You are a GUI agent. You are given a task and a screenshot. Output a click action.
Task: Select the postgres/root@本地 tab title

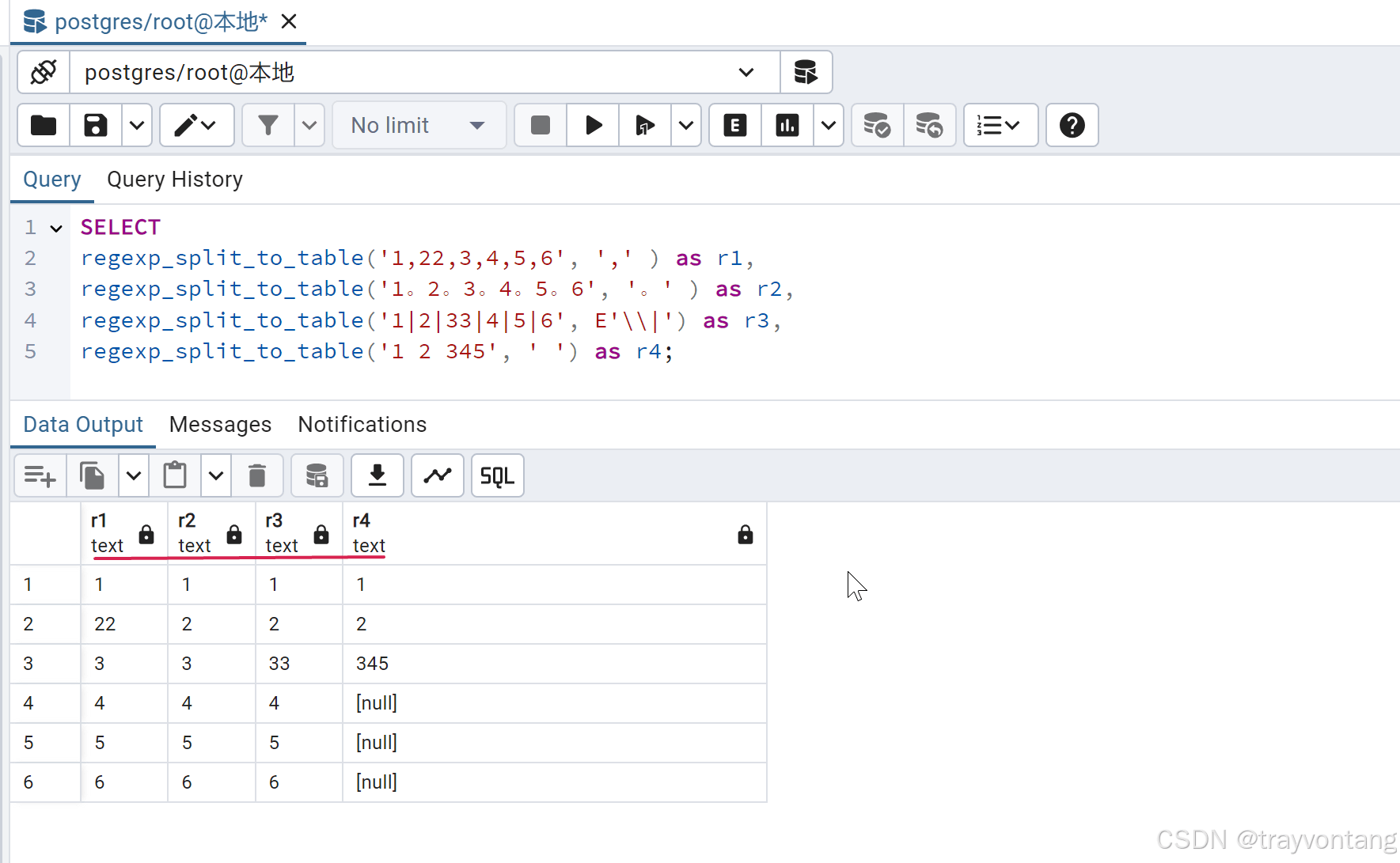point(161,21)
